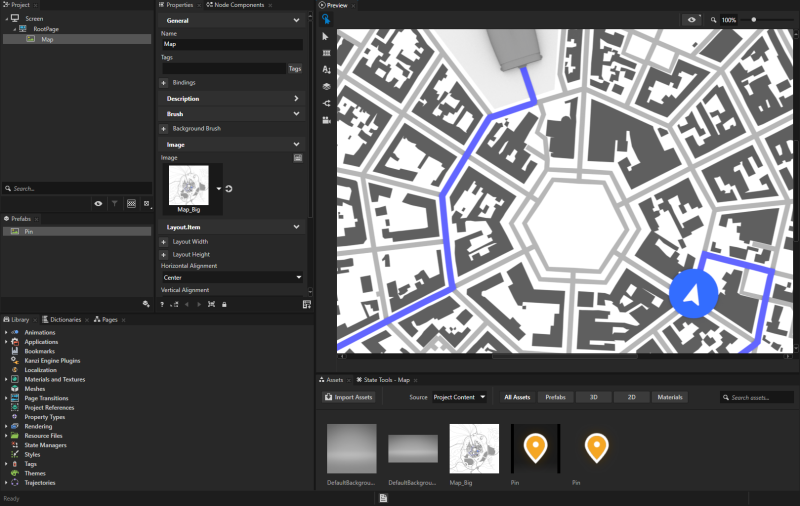The height and width of the screenshot is (506, 800).
Task: Select the arrow selection tool in Preview
Action: tap(326, 36)
